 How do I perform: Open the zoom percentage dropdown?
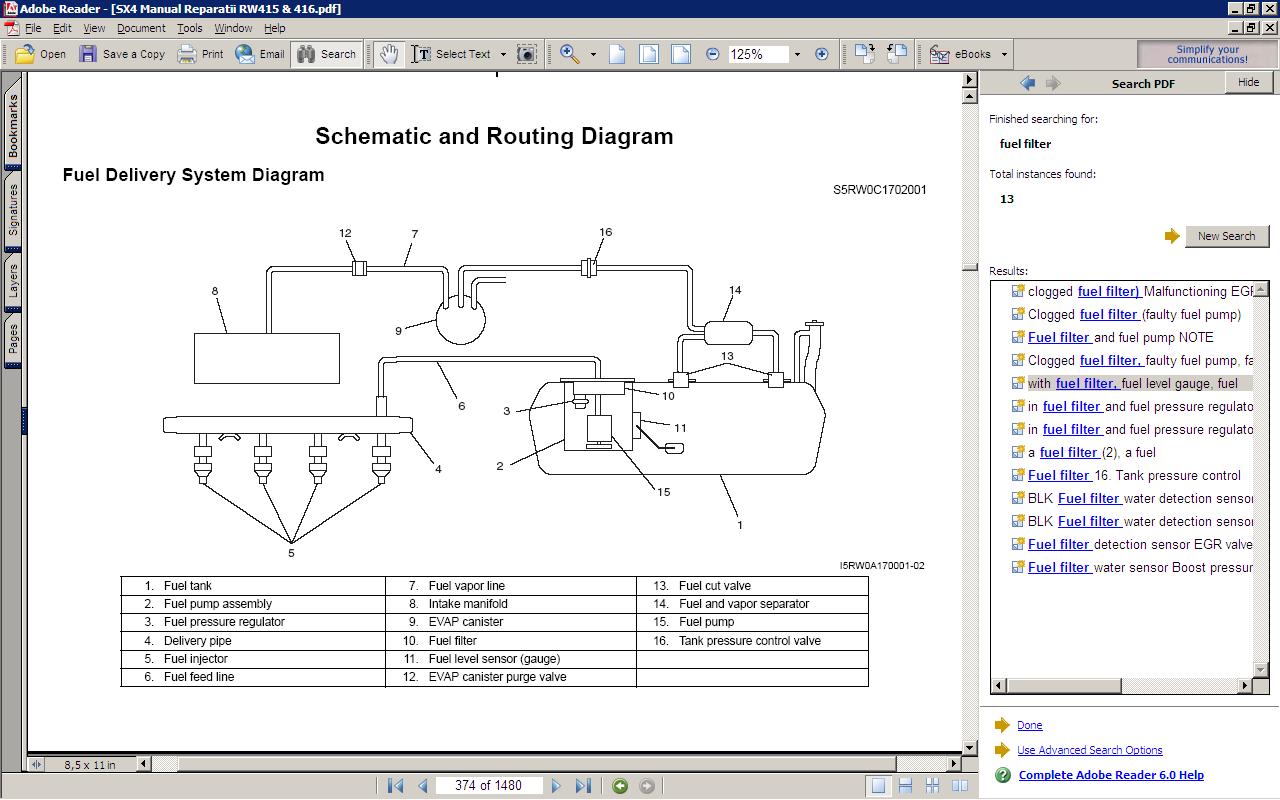click(x=797, y=54)
